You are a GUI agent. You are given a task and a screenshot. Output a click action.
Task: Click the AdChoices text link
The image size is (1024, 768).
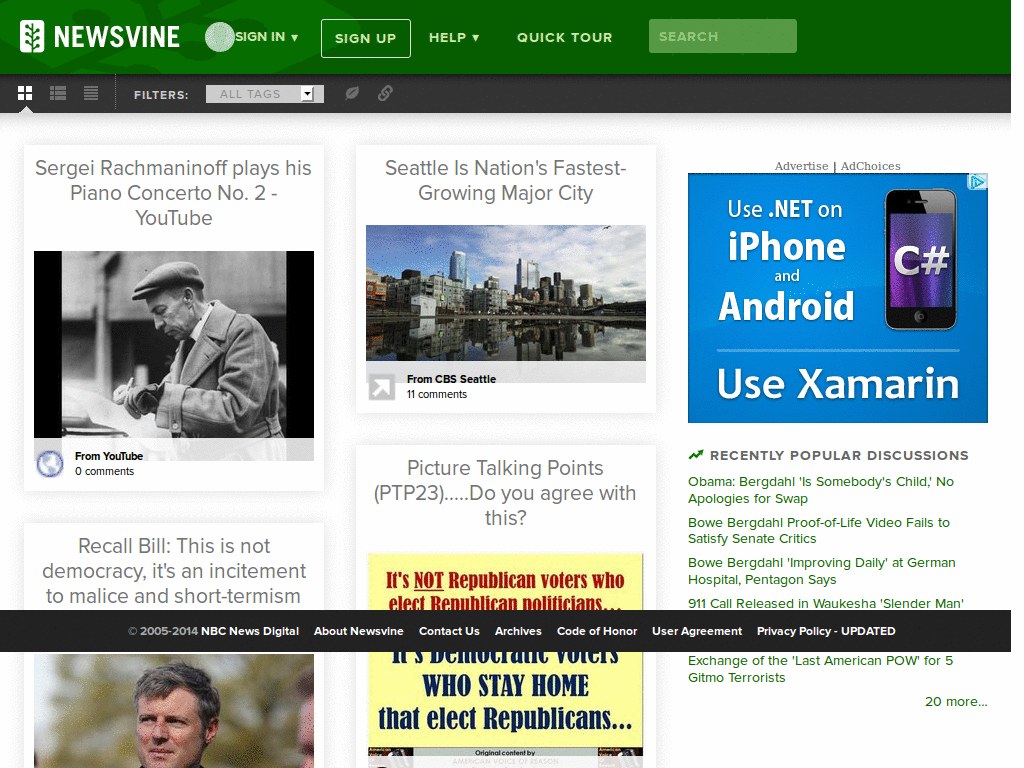click(871, 166)
